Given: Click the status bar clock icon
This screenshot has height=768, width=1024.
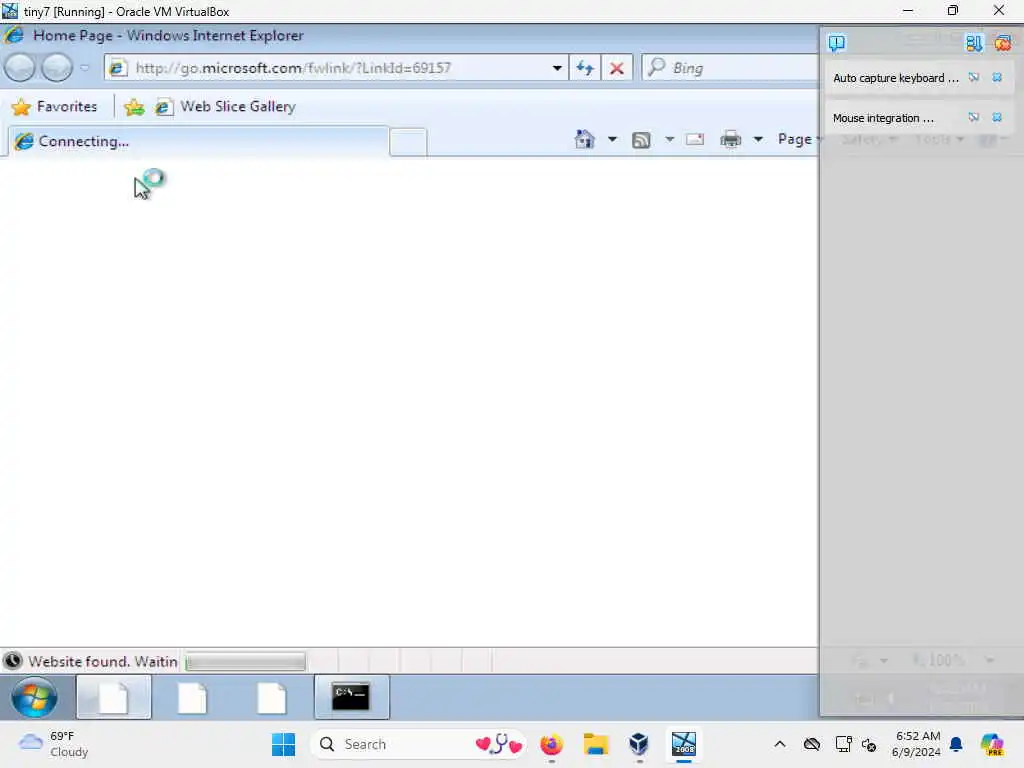Looking at the screenshot, I should pyautogui.click(x=13, y=661).
